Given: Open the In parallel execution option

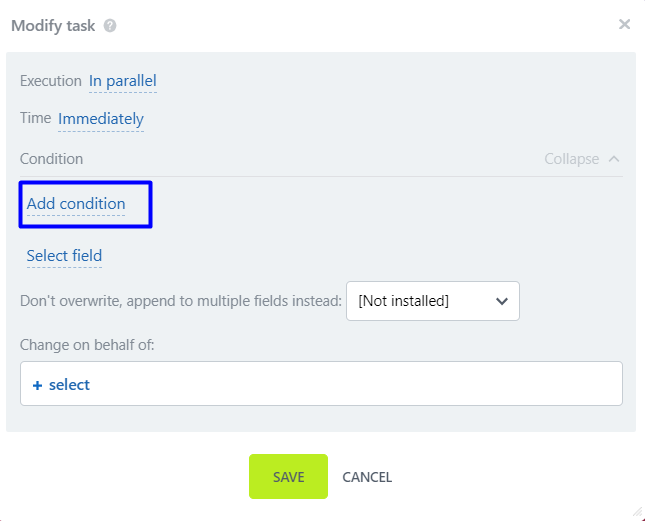Looking at the screenshot, I should pos(122,81).
